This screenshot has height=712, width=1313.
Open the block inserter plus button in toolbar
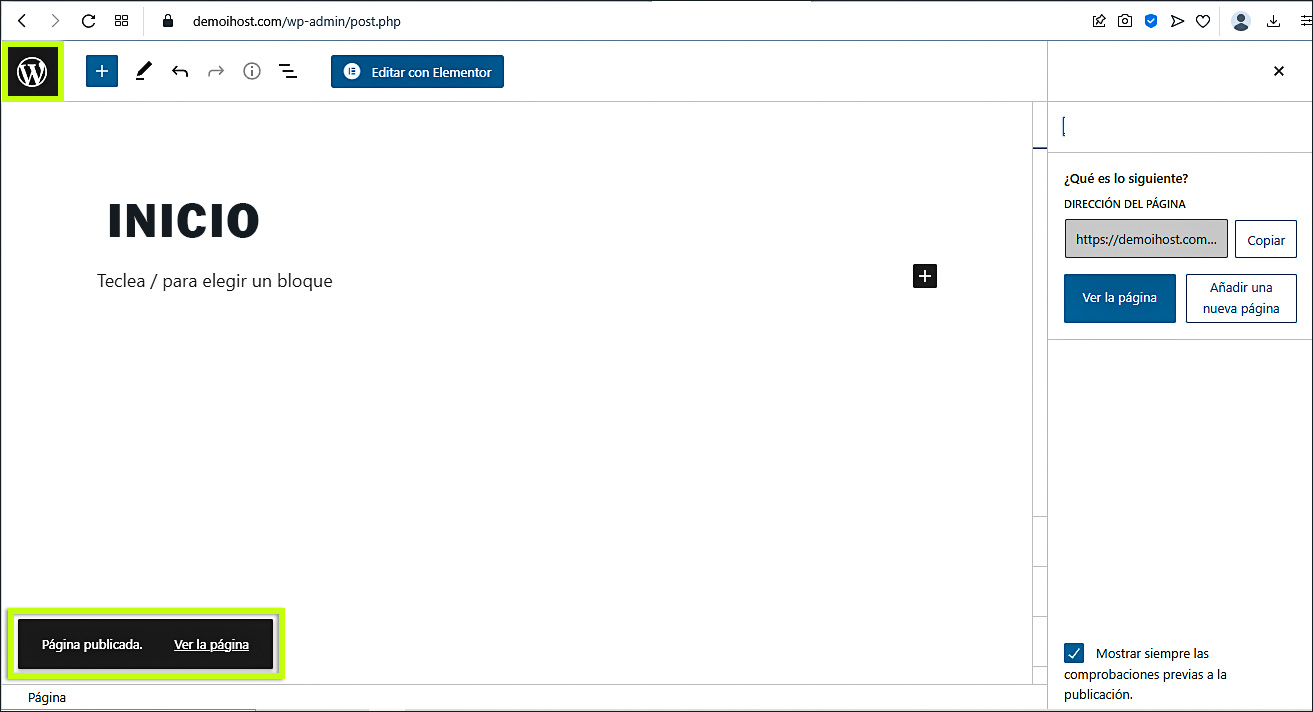tap(102, 72)
